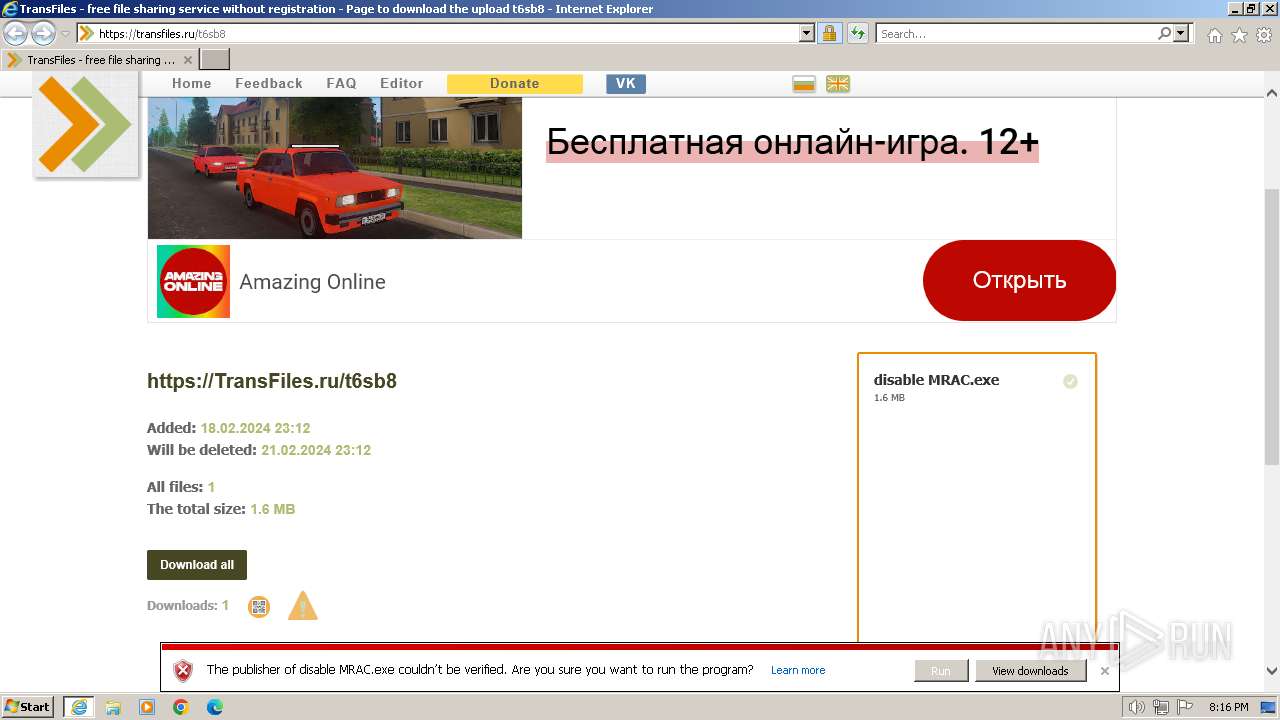Click the 8:16 PM system clock
This screenshot has height=720, width=1280.
pyautogui.click(x=1229, y=707)
